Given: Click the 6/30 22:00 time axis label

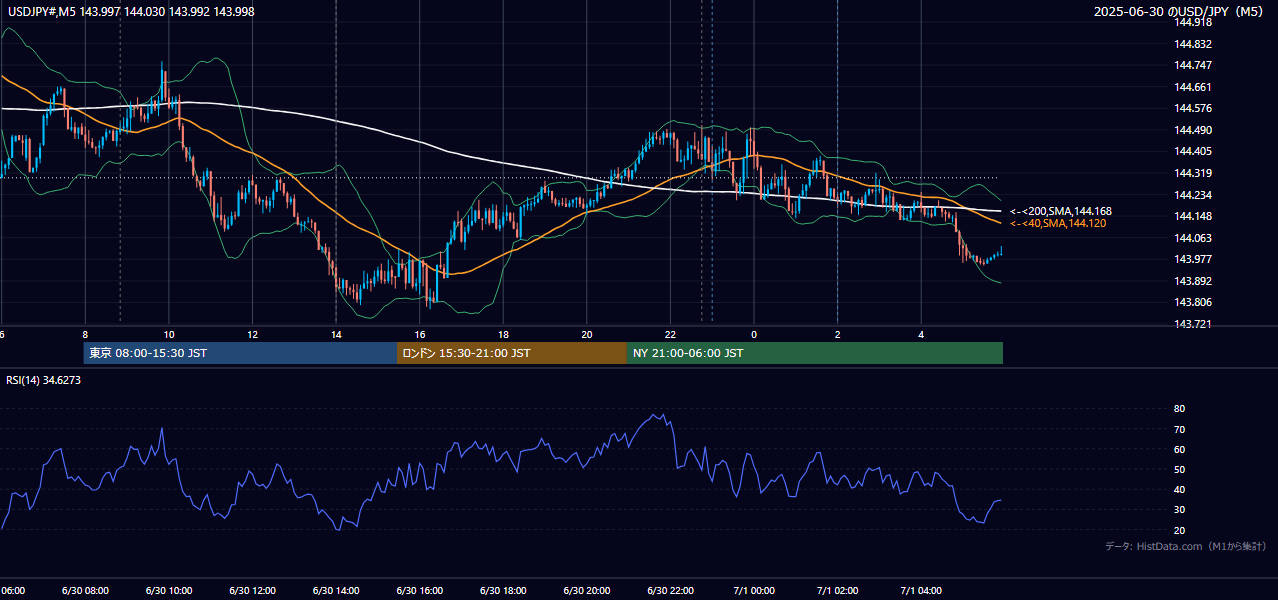Looking at the screenshot, I should tap(671, 591).
